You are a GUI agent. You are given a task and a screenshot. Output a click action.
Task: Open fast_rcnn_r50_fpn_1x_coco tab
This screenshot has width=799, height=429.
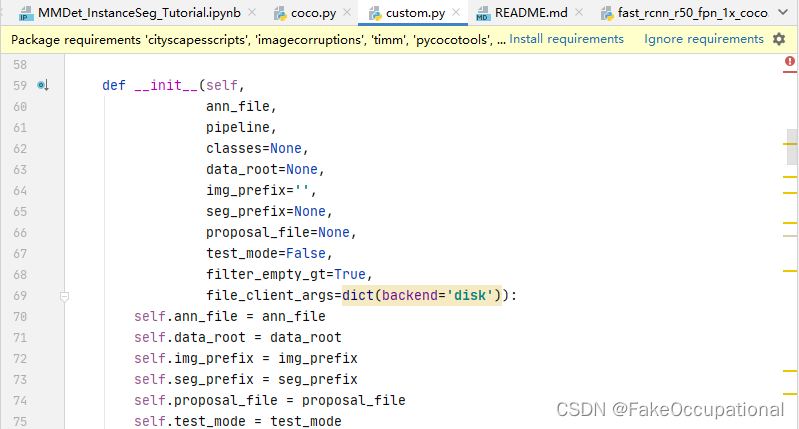pos(693,13)
